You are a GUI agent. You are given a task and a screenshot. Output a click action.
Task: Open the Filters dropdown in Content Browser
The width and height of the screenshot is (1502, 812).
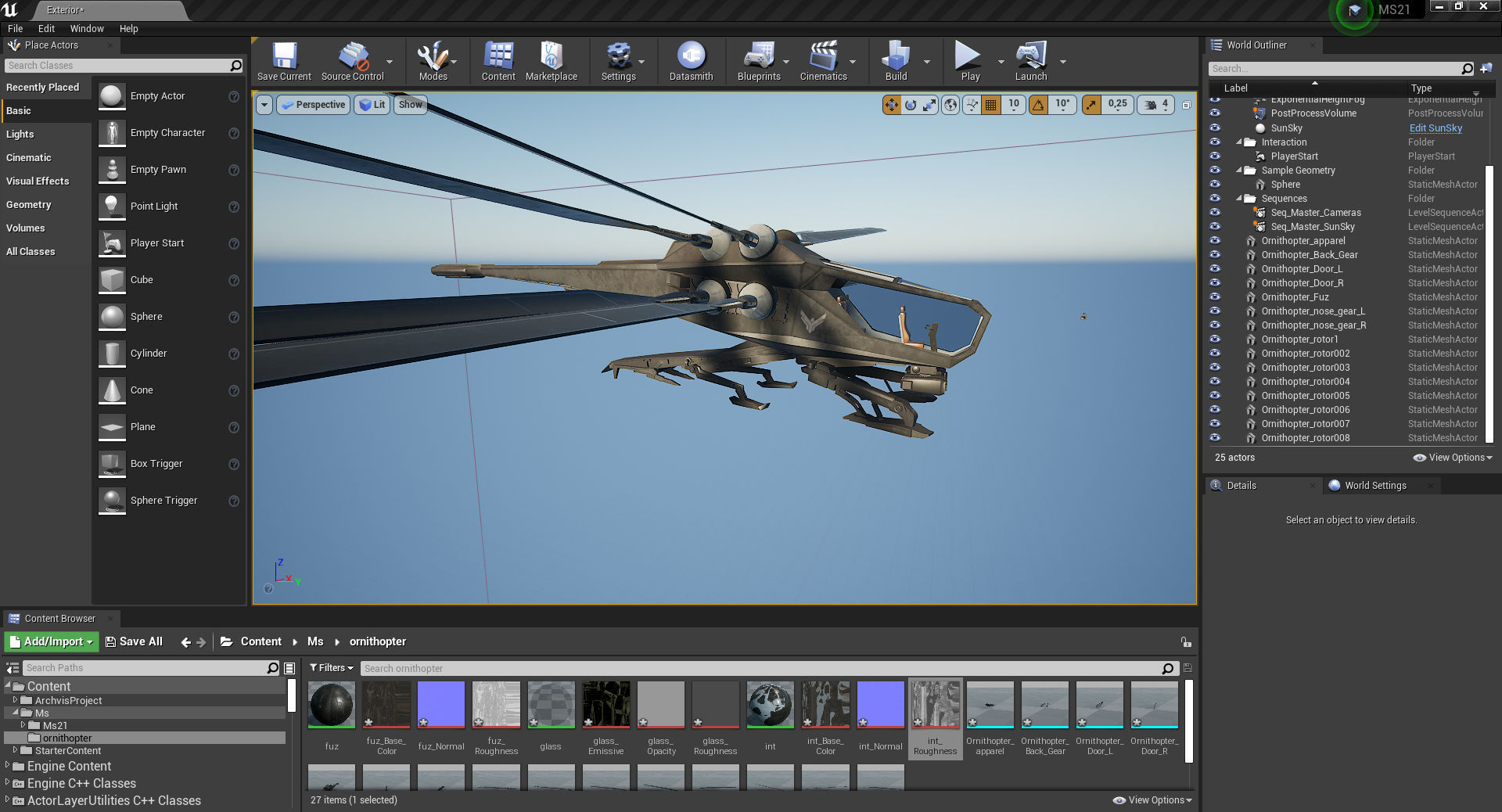[331, 668]
